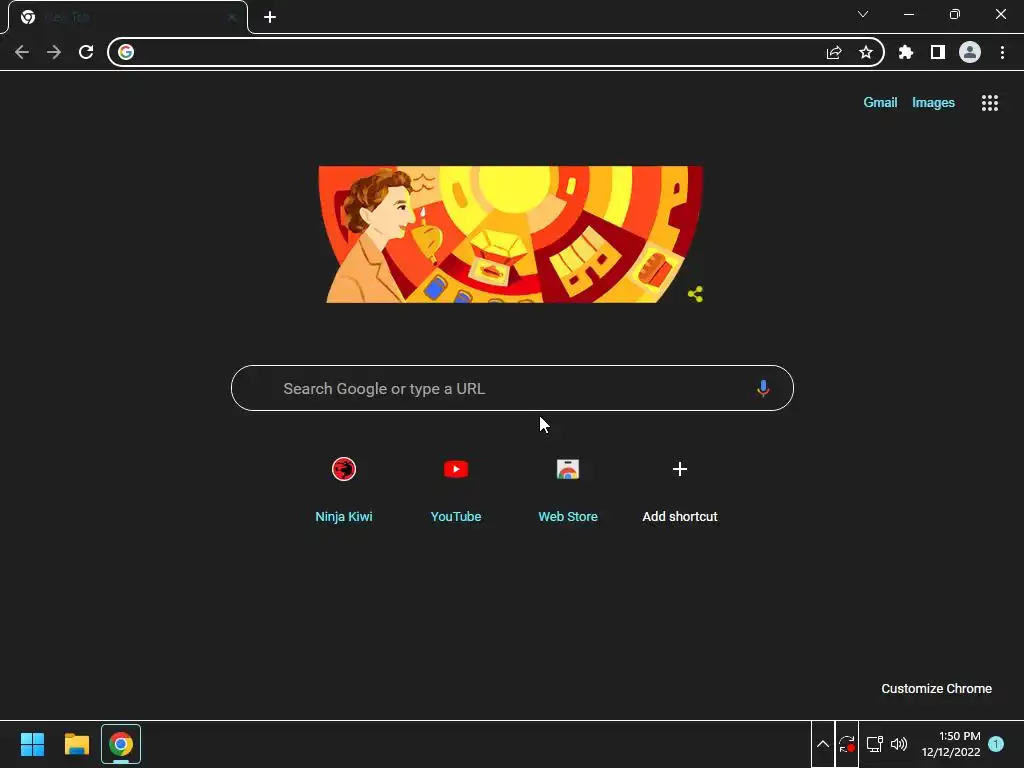This screenshot has height=768, width=1024.
Task: Go back using the back arrow
Action: click(22, 52)
